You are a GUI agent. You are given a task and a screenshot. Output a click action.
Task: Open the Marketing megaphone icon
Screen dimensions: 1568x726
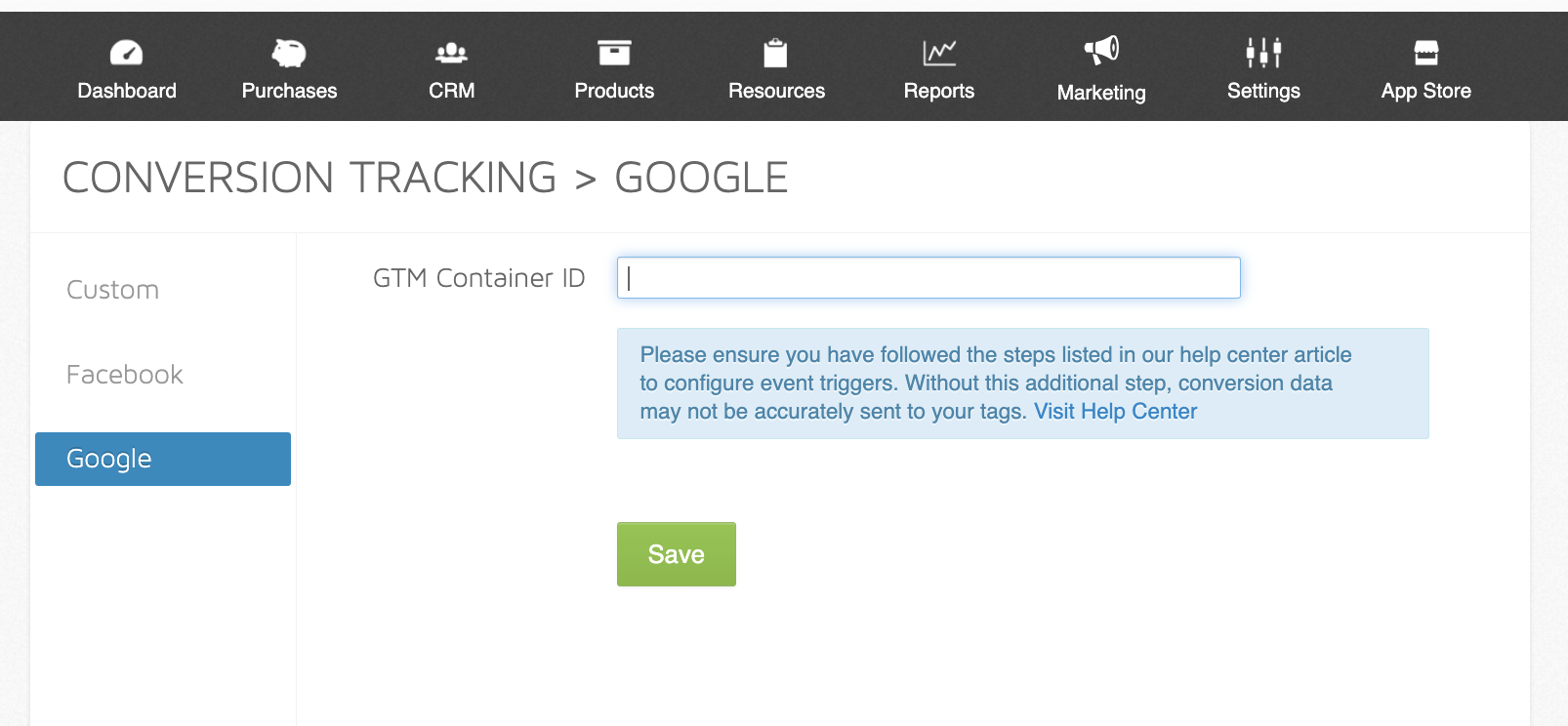(x=1101, y=51)
